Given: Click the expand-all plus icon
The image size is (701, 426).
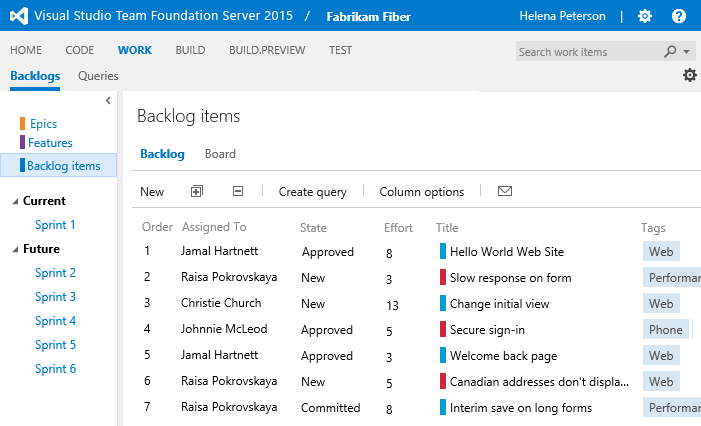Looking at the screenshot, I should click(x=197, y=191).
